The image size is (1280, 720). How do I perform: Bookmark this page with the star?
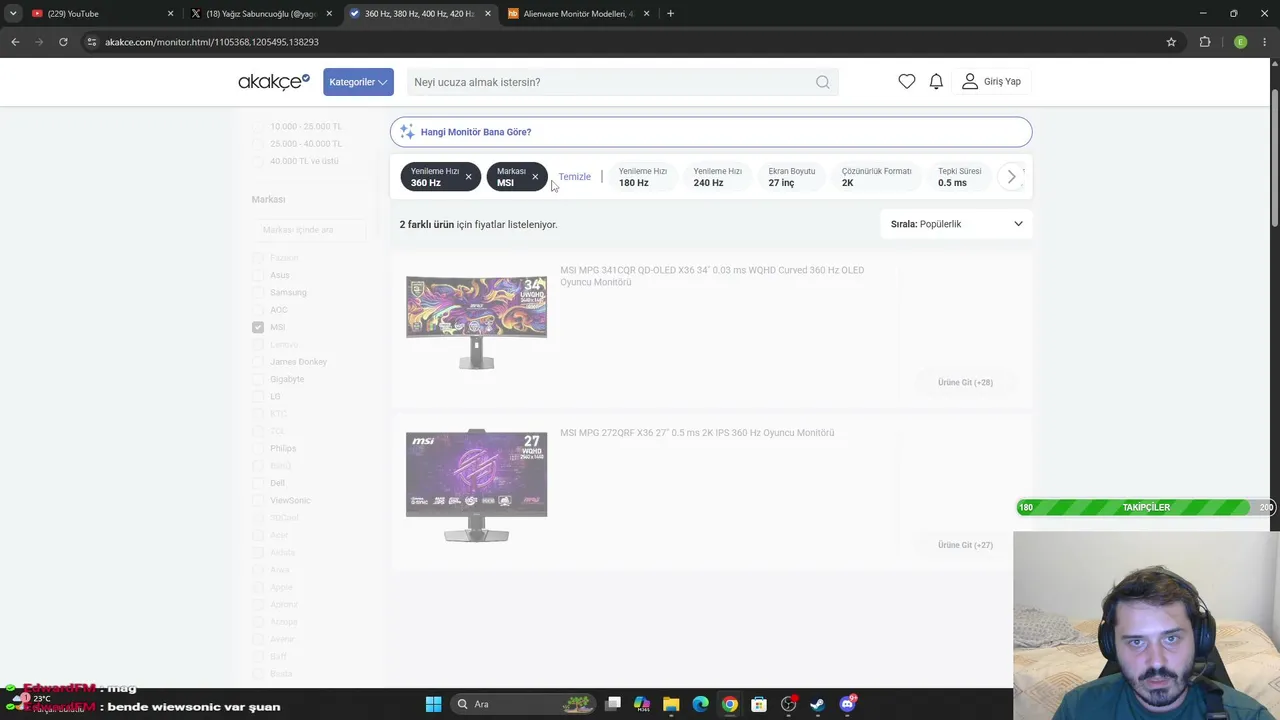click(x=1171, y=42)
